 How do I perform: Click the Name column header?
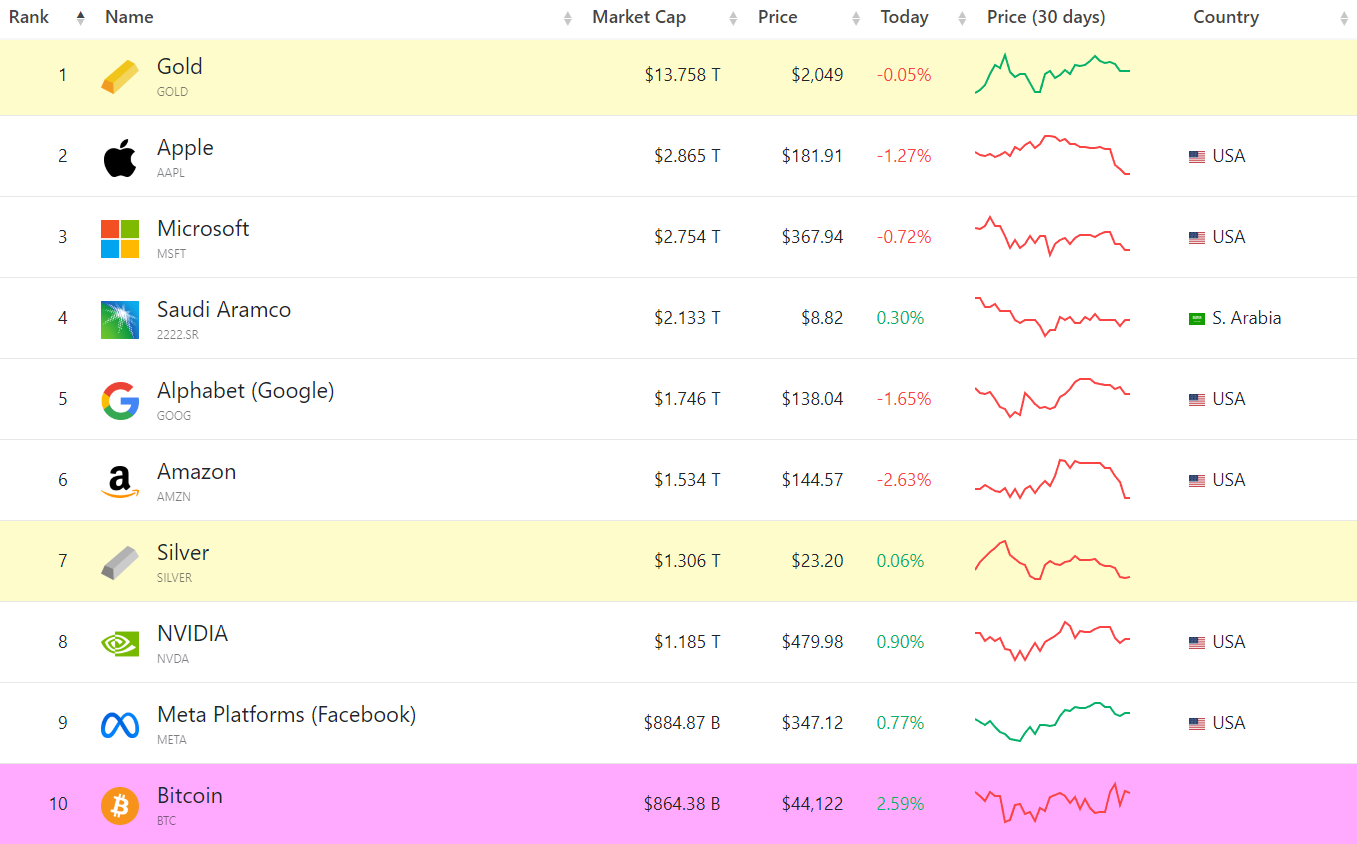(x=129, y=17)
